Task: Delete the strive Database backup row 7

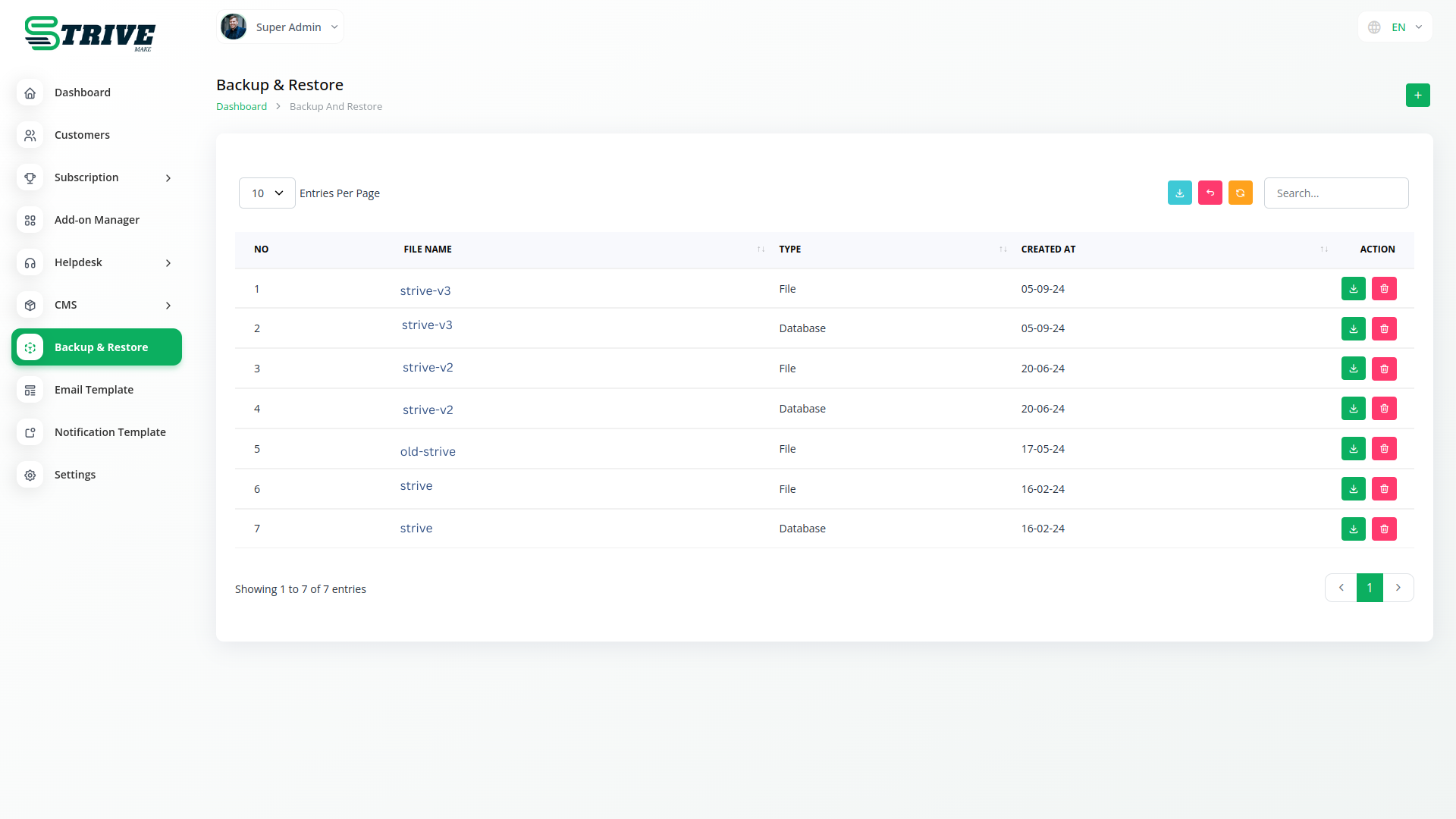Action: click(1384, 529)
